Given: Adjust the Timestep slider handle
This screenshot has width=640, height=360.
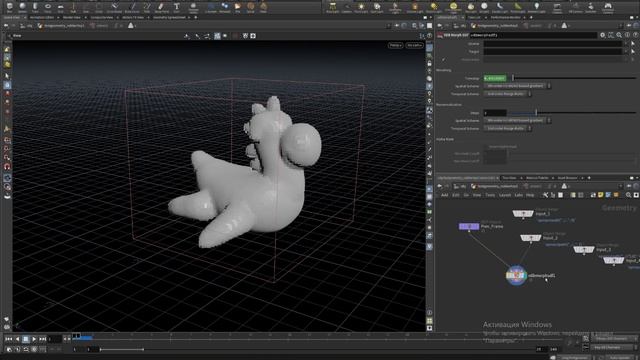Looking at the screenshot, I should pos(513,78).
